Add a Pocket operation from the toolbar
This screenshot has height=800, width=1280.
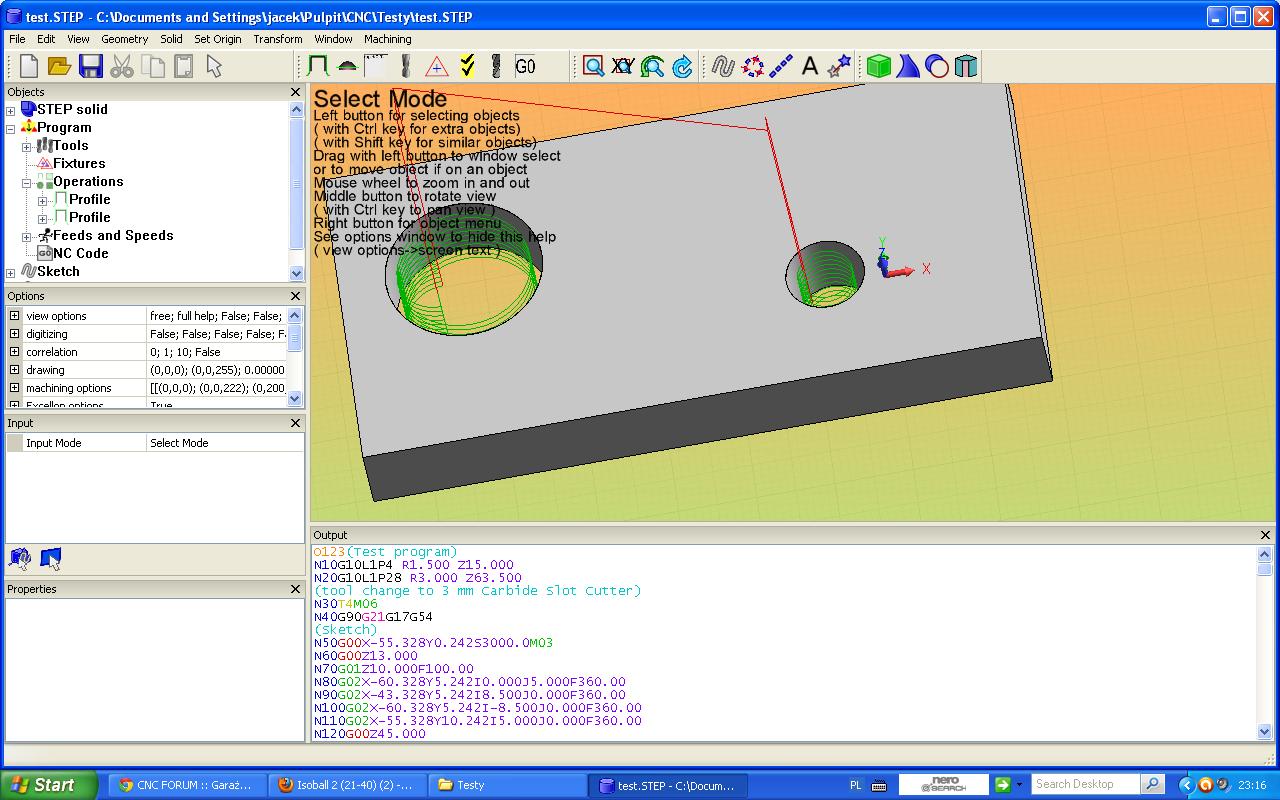tap(347, 66)
